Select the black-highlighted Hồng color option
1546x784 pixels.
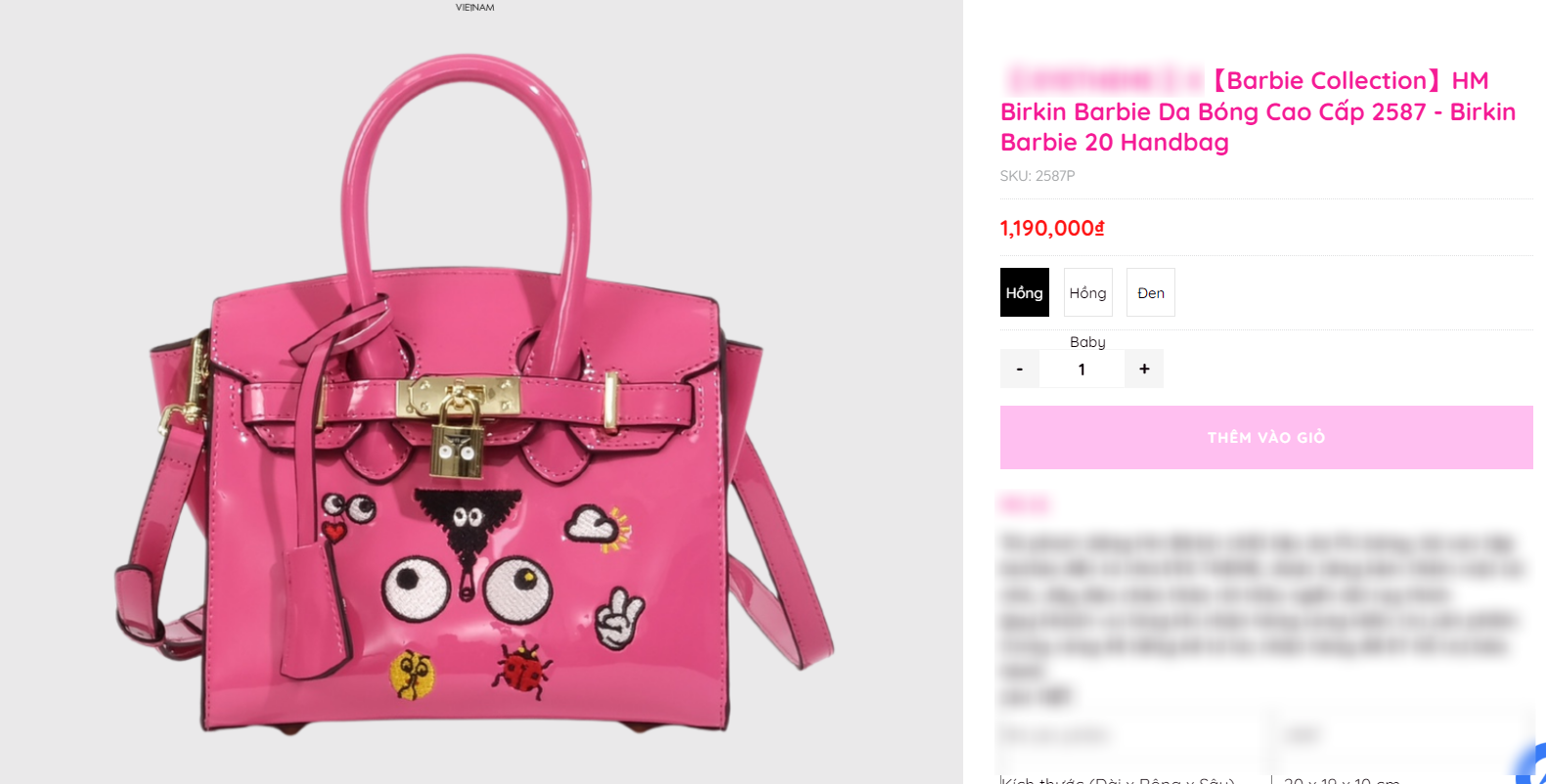[1024, 292]
